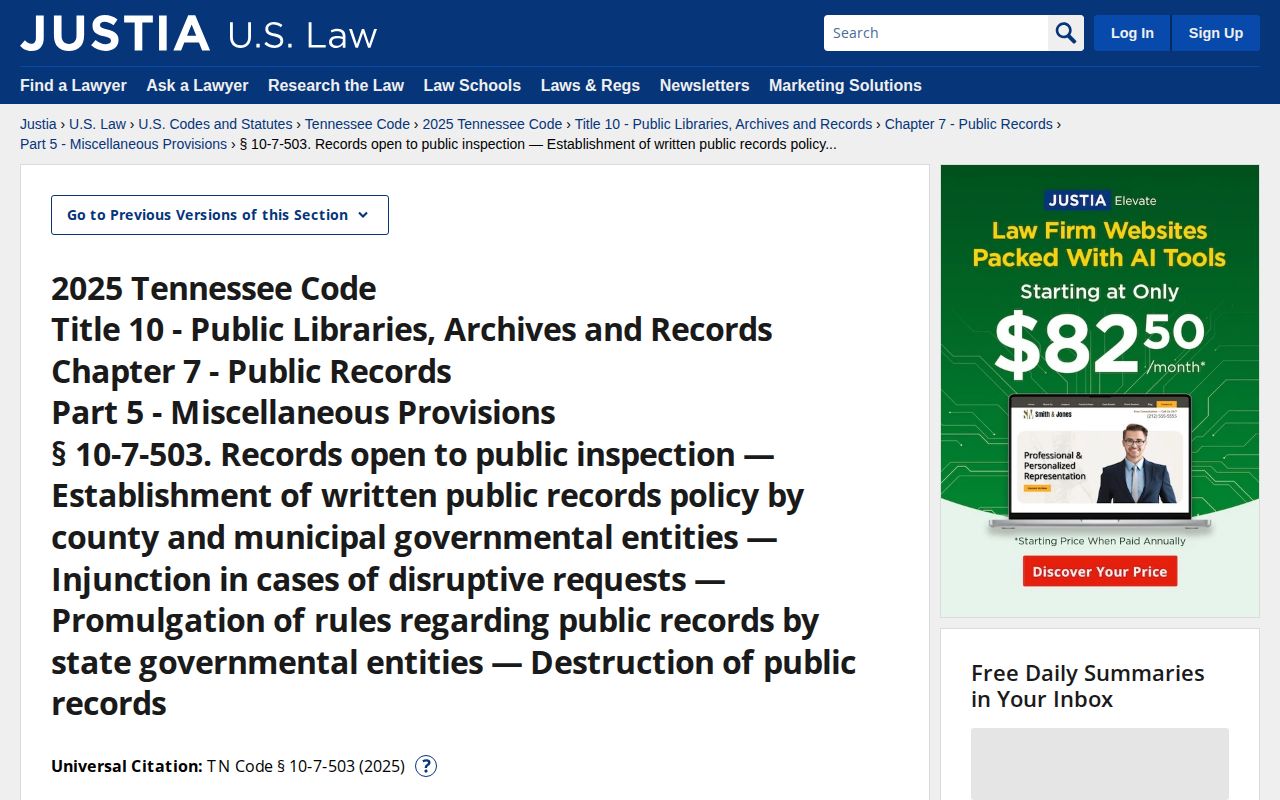Open Chapter 7 - Public Records breadcrumb

pyautogui.click(x=968, y=124)
